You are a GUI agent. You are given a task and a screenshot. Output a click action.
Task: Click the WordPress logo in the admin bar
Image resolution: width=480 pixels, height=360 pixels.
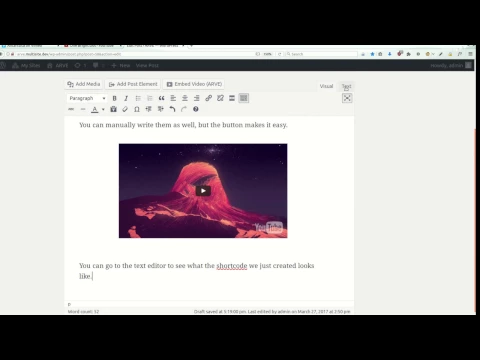[x=3, y=66]
